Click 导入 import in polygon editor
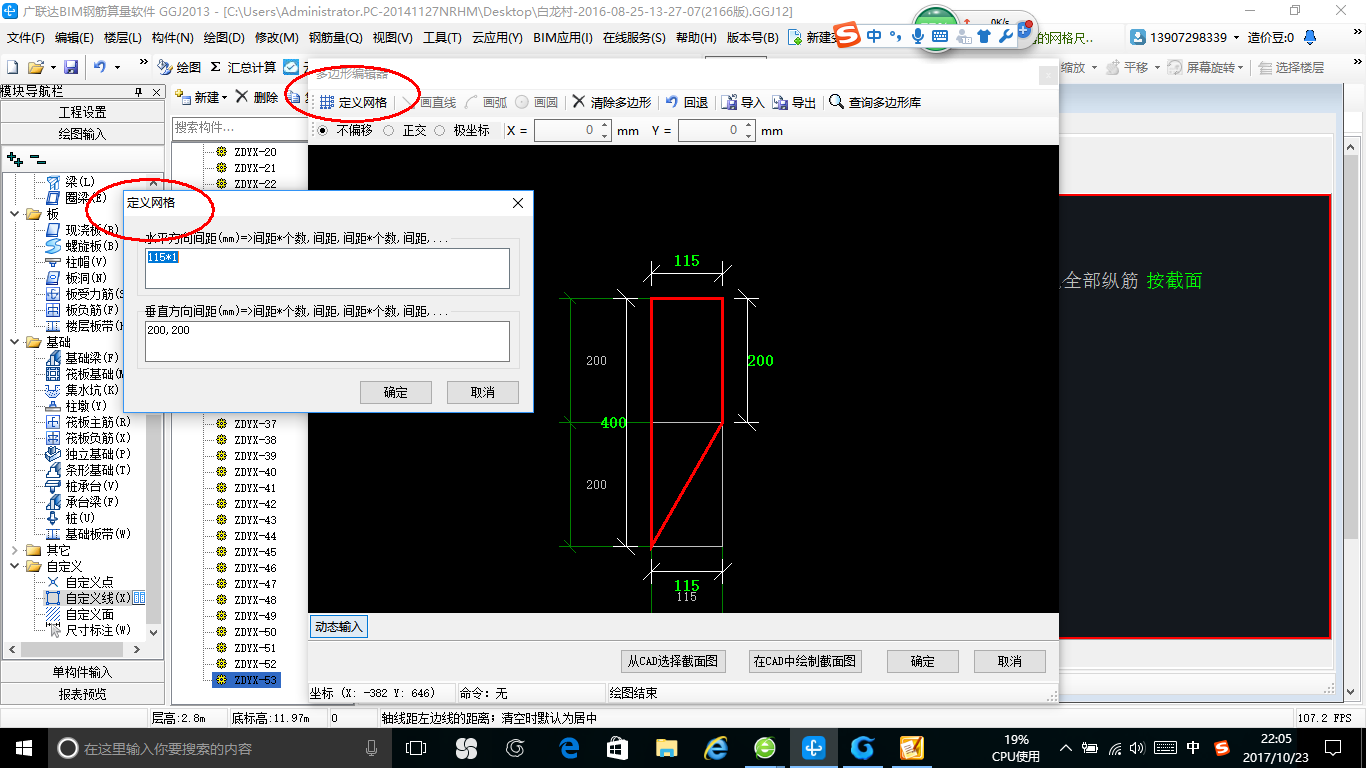 click(x=743, y=102)
